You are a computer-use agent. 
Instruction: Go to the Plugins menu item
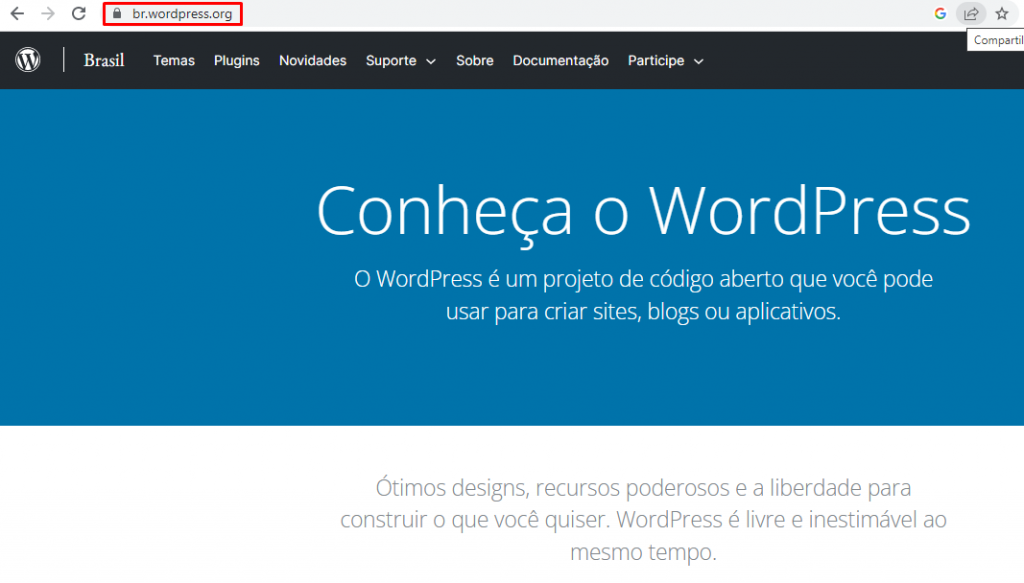[236, 61]
